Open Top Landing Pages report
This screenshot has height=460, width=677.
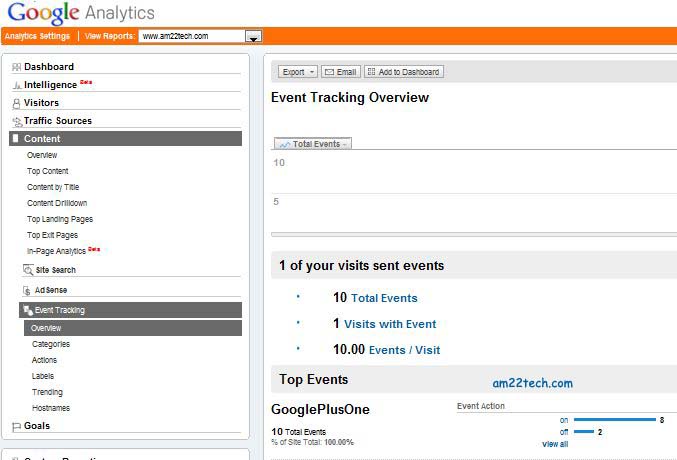coord(60,219)
